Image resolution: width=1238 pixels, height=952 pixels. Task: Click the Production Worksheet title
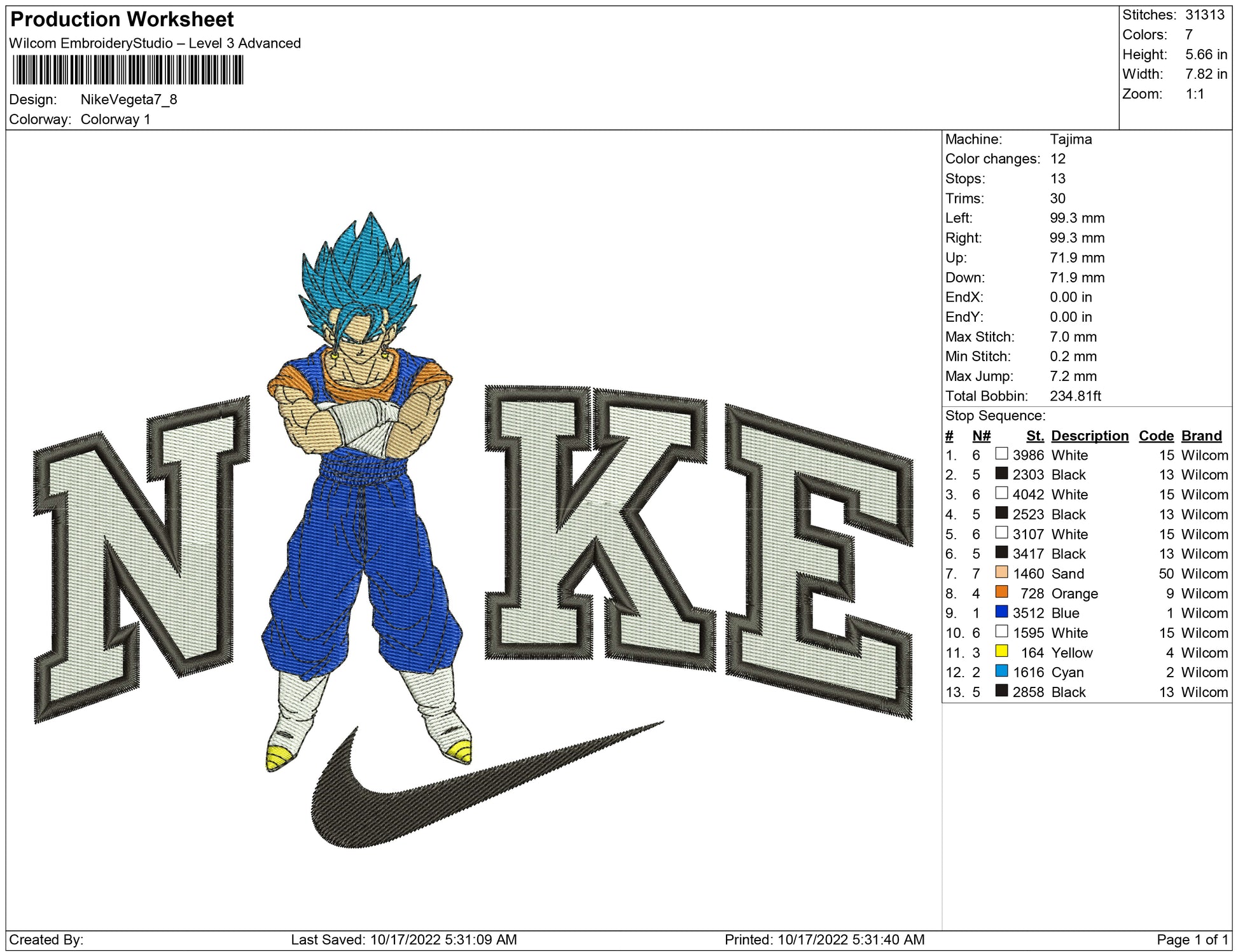click(122, 20)
